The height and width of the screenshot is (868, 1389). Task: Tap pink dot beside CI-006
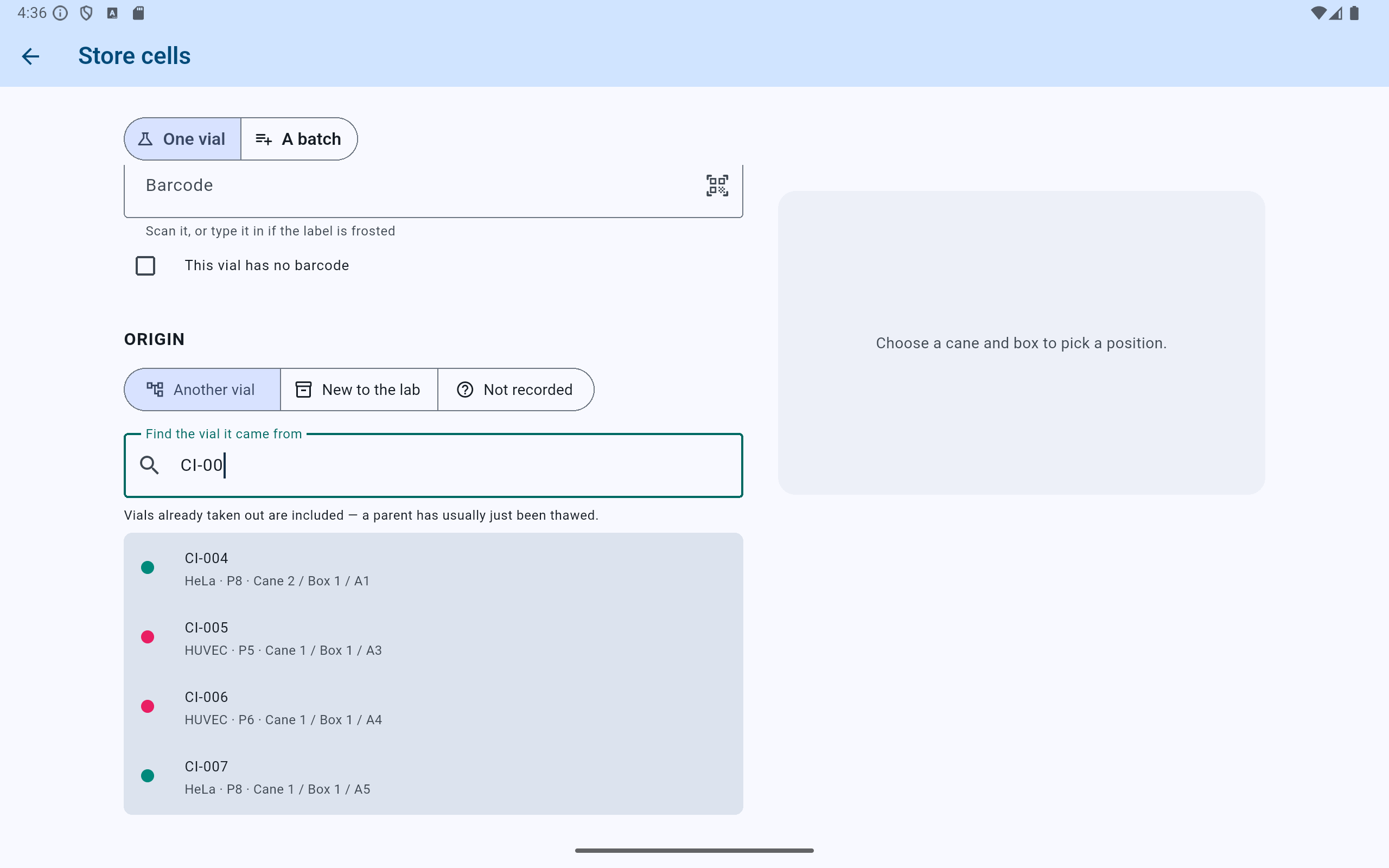(x=148, y=707)
